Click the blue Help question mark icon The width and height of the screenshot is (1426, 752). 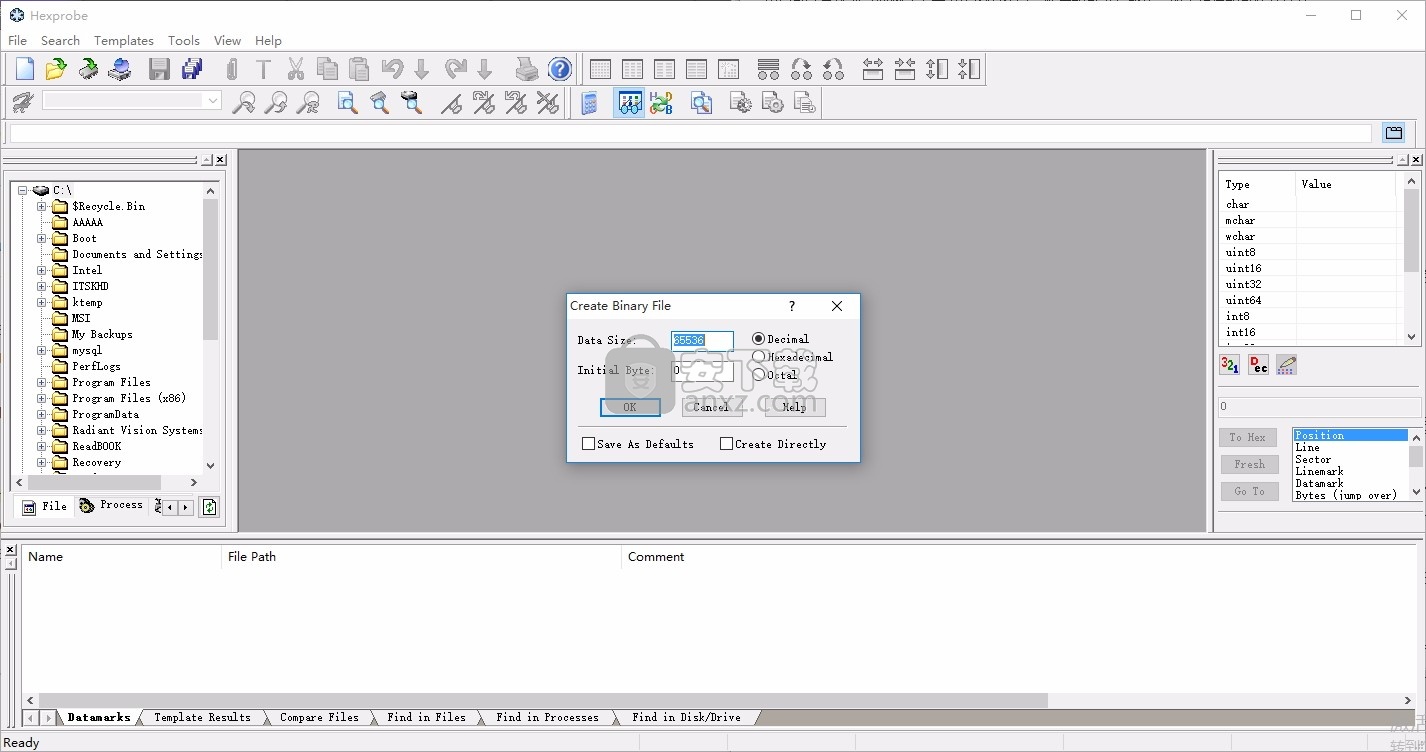(560, 69)
